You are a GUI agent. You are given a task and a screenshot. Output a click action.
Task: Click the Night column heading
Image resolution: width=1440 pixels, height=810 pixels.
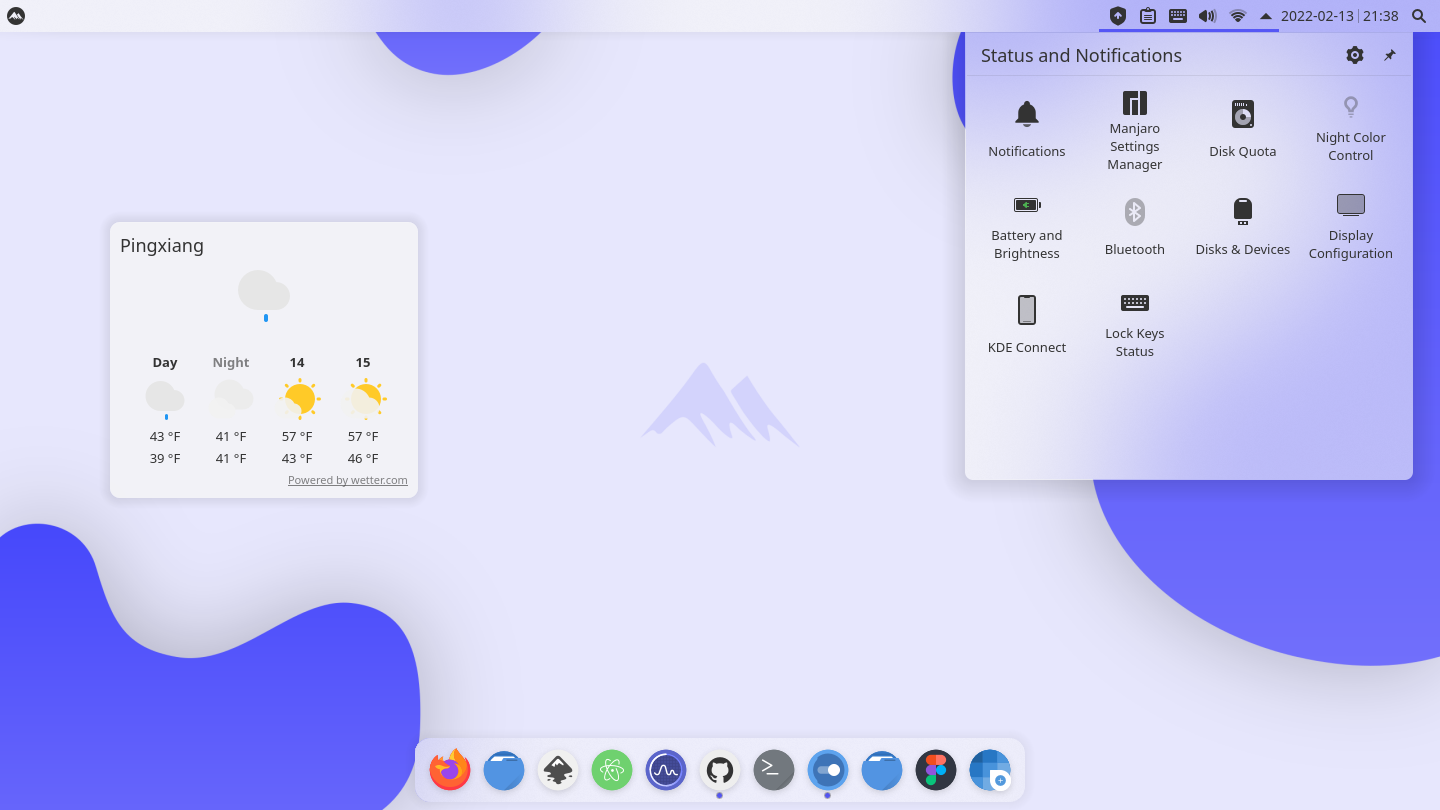(x=231, y=363)
